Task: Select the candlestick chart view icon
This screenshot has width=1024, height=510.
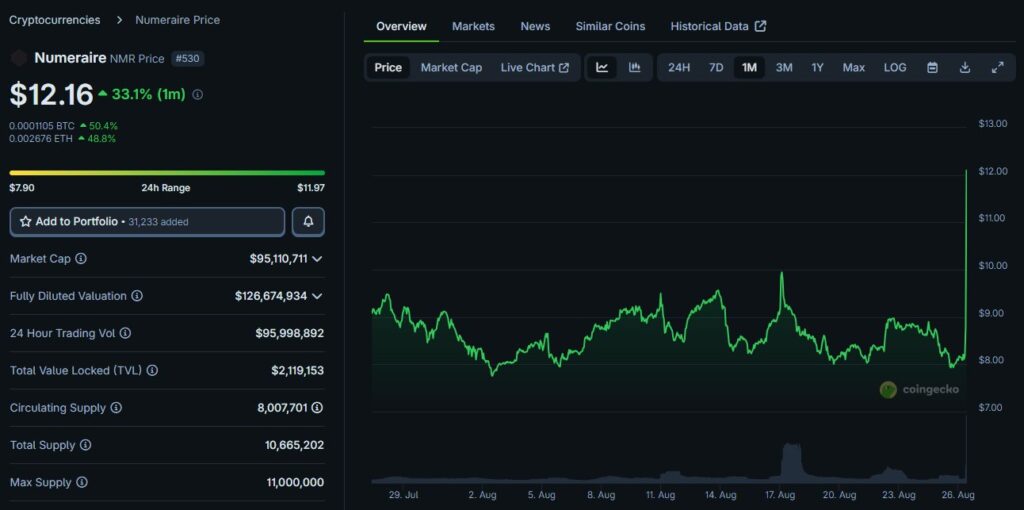Action: tap(634, 67)
